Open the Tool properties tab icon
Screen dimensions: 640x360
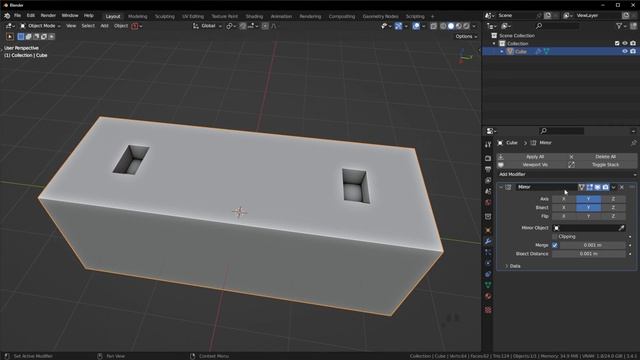click(x=488, y=144)
